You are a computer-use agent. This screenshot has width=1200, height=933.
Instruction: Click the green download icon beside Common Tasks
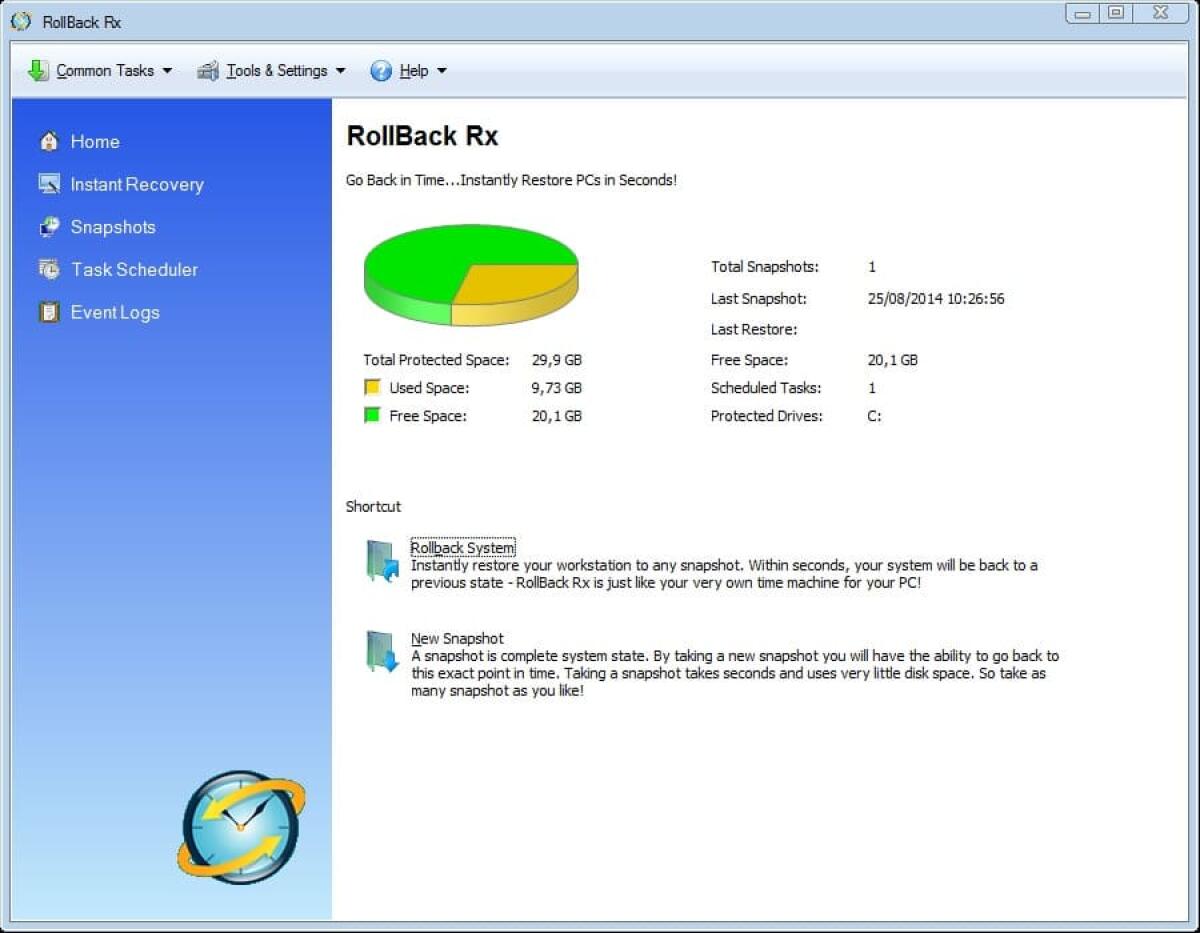pyautogui.click(x=37, y=70)
